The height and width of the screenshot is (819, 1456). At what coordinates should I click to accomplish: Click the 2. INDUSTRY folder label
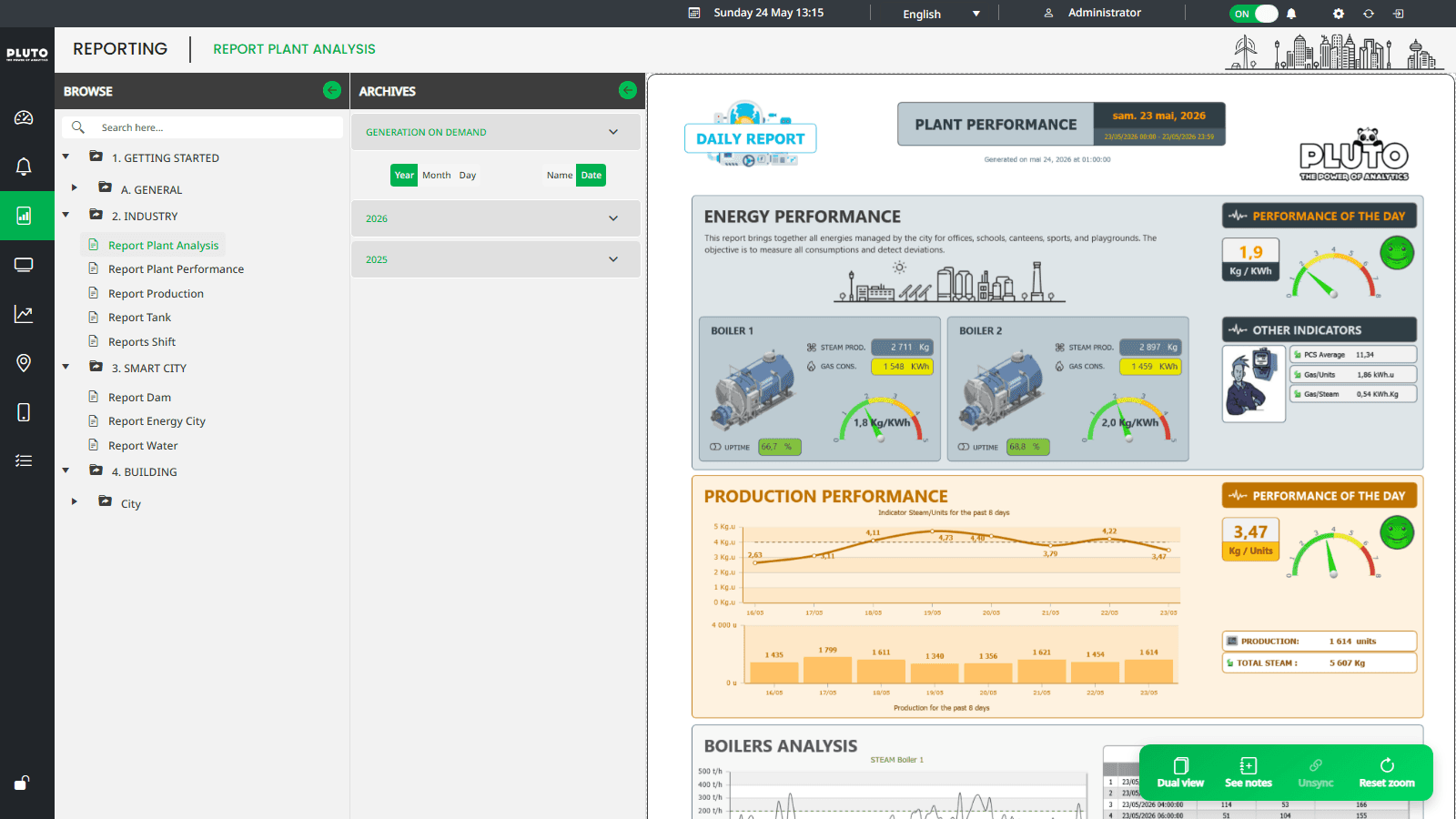click(x=145, y=216)
